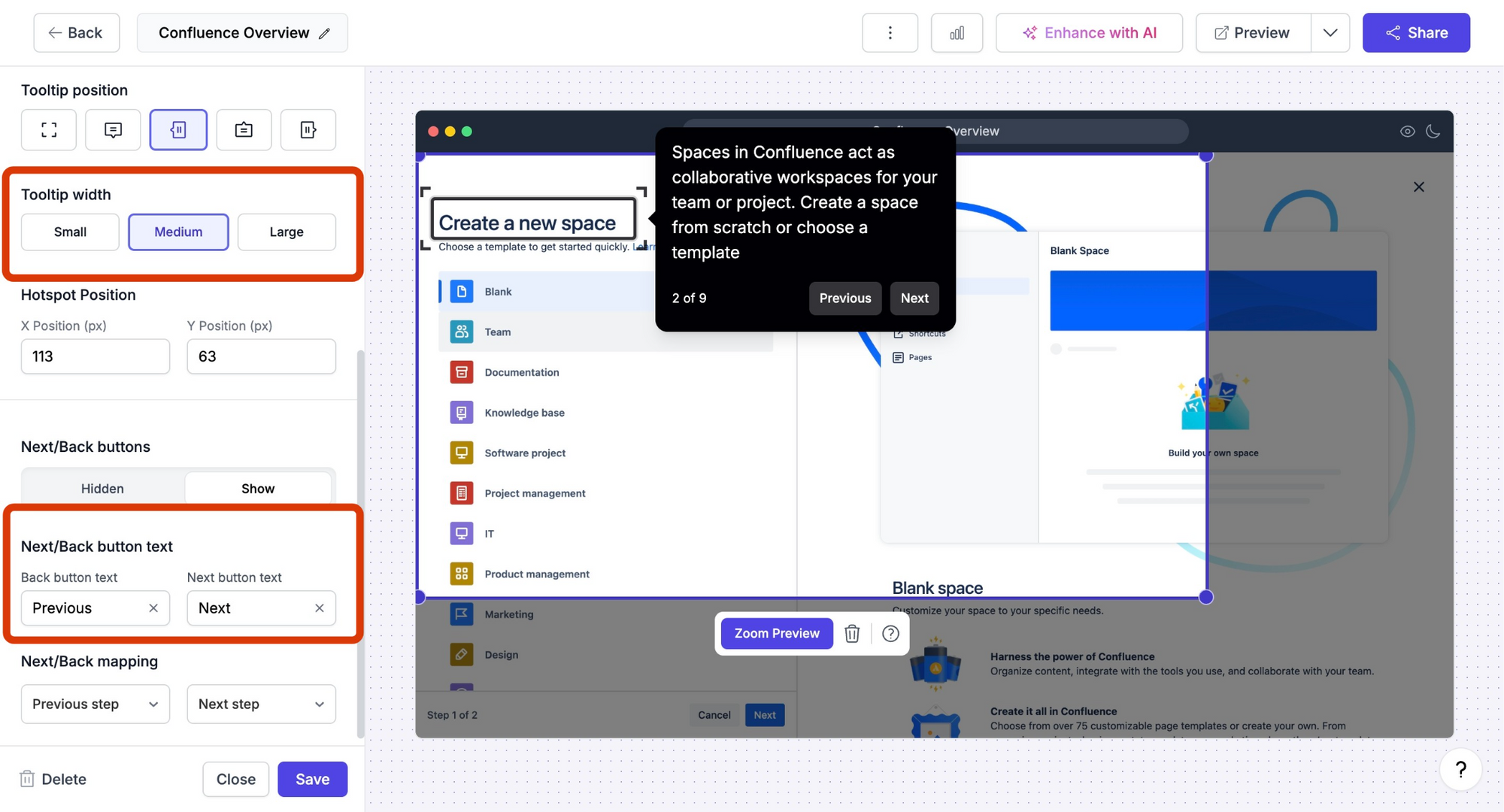The width and height of the screenshot is (1504, 812).
Task: Click the Marketing template icon
Action: [462, 614]
